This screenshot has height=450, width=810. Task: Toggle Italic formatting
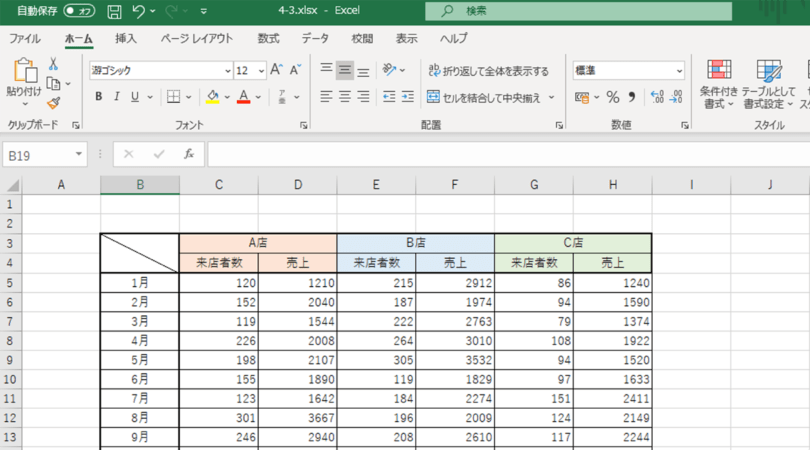[117, 97]
